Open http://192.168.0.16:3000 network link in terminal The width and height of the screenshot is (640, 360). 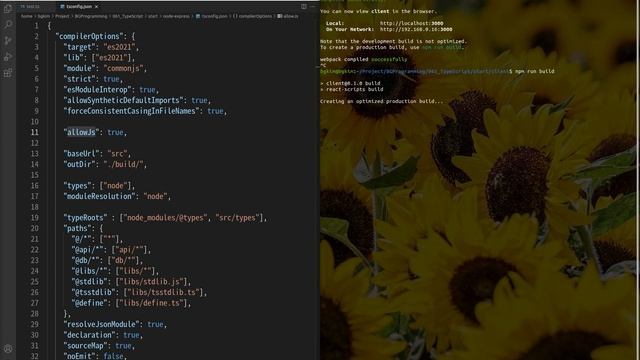pyautogui.click(x=416, y=29)
